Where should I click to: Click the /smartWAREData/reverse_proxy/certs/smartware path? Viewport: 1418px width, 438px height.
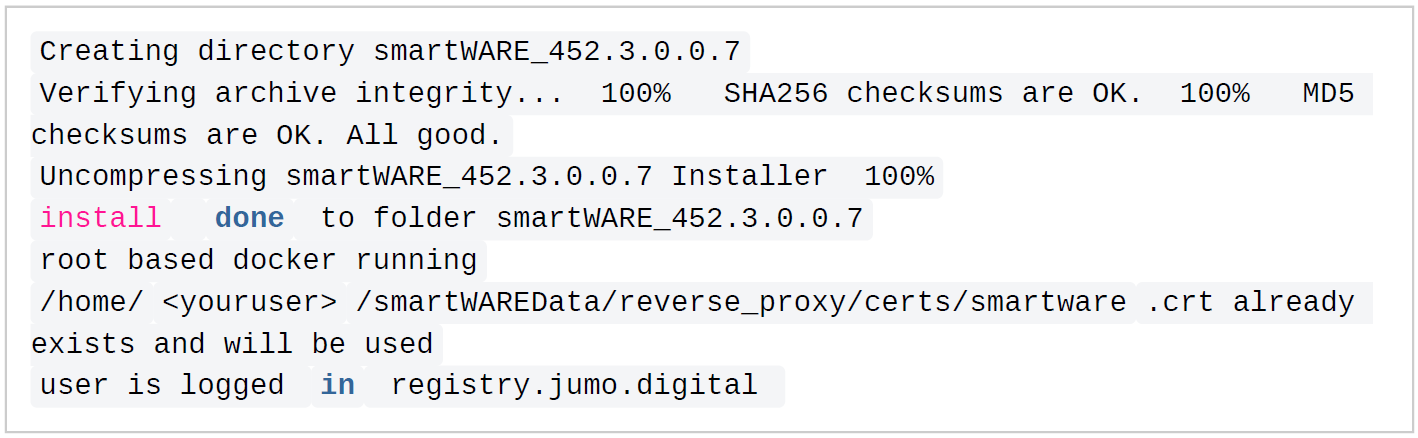pos(741,302)
